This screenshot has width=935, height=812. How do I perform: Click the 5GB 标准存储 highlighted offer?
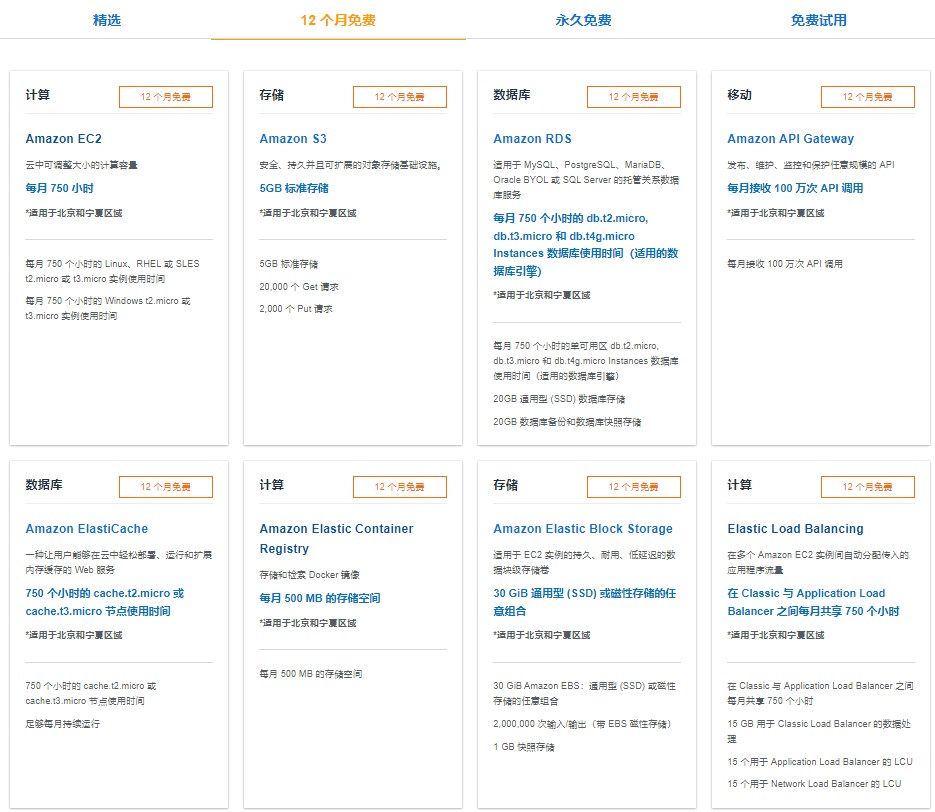point(293,188)
